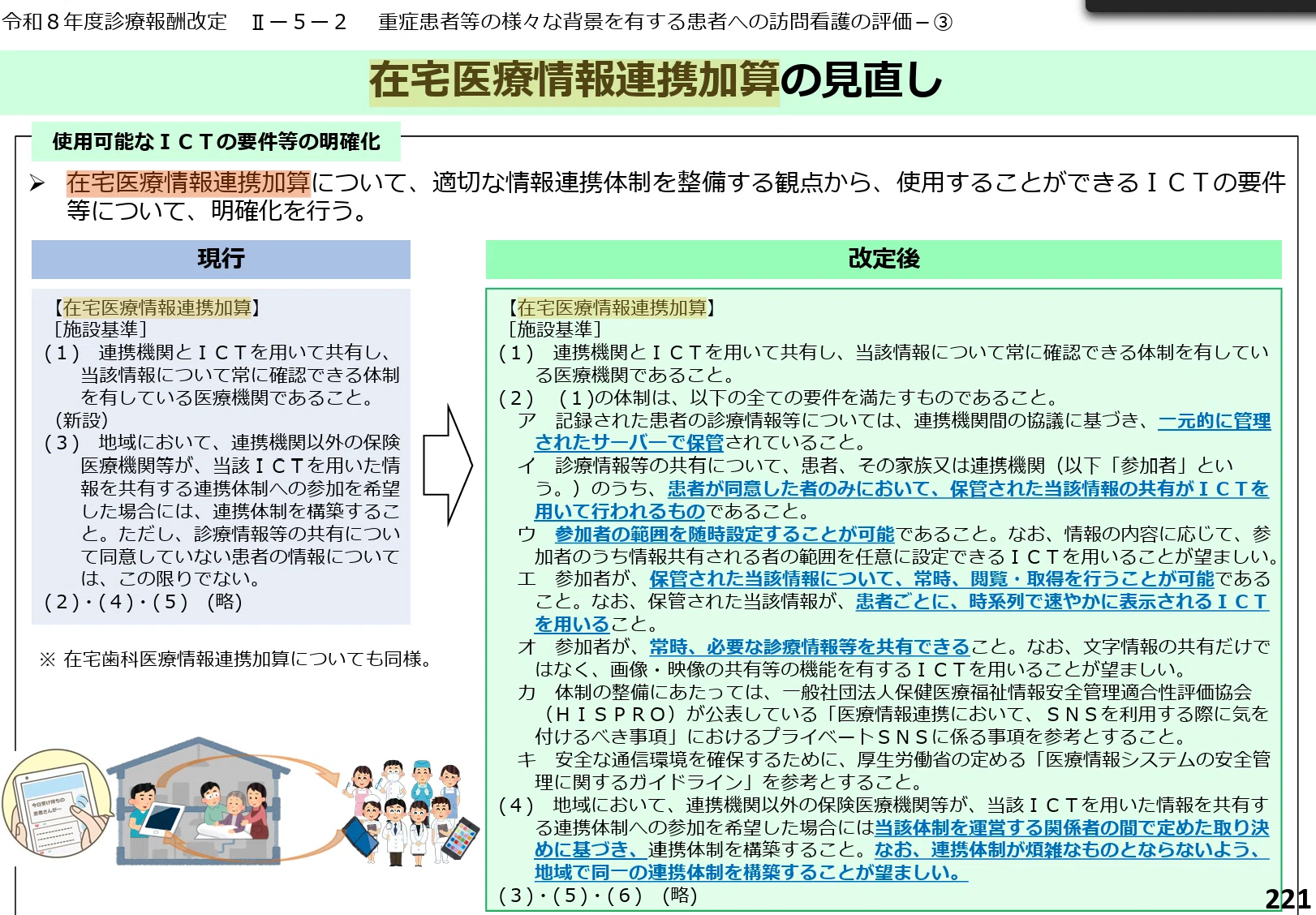The width and height of the screenshot is (1316, 915).
Task: Click the house with family illustration
Action: point(200,801)
